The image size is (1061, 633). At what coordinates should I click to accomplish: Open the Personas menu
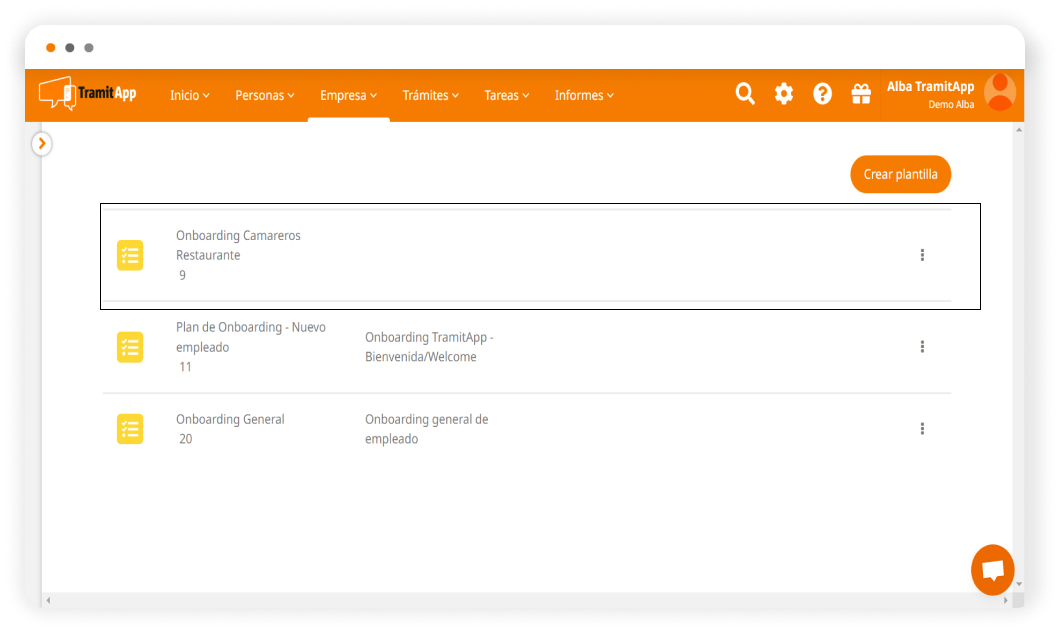click(x=265, y=96)
